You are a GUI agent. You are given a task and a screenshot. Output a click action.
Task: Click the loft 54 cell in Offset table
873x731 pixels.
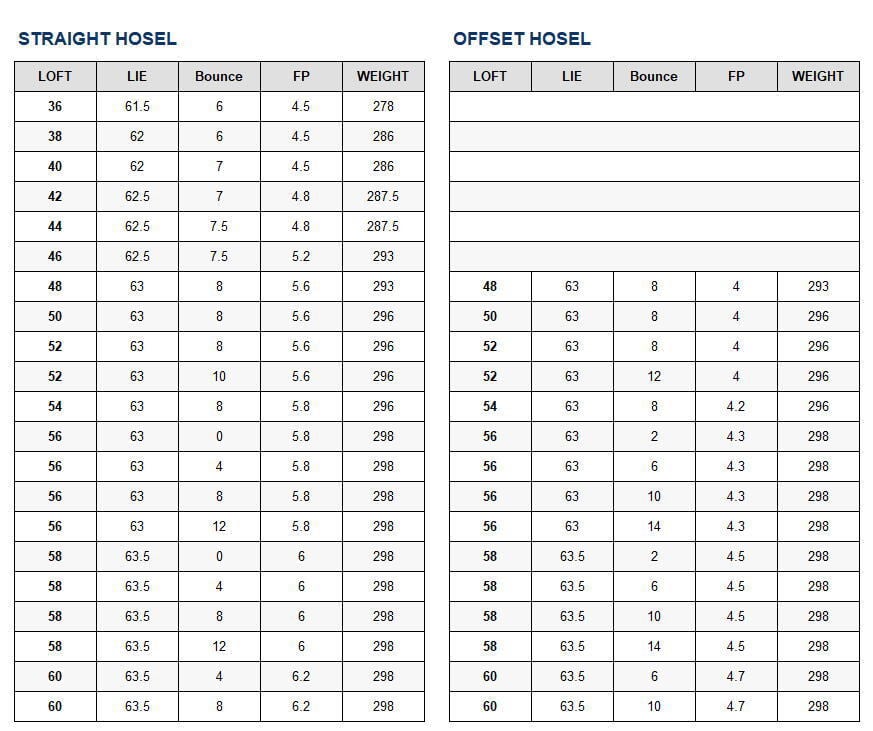(x=490, y=406)
